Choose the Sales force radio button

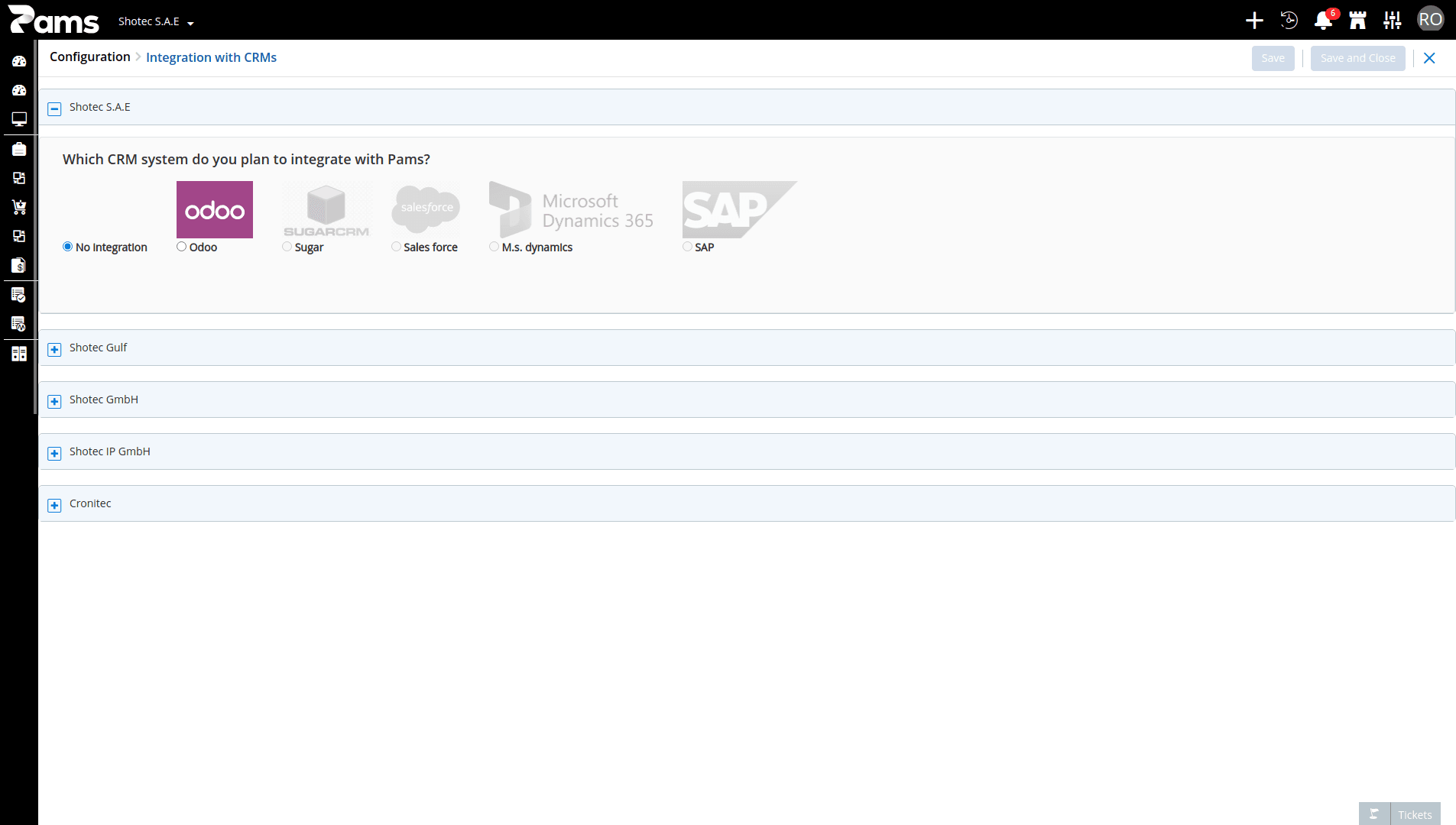point(396,247)
